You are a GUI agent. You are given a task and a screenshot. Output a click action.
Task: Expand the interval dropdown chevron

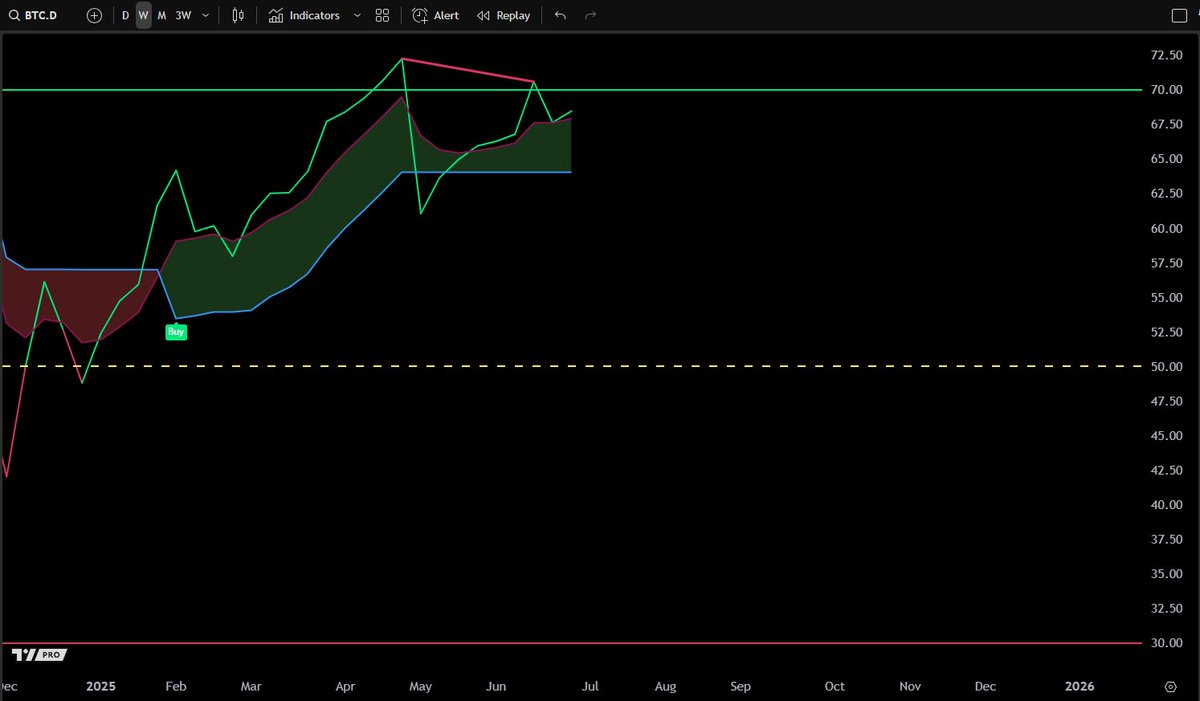click(x=205, y=15)
